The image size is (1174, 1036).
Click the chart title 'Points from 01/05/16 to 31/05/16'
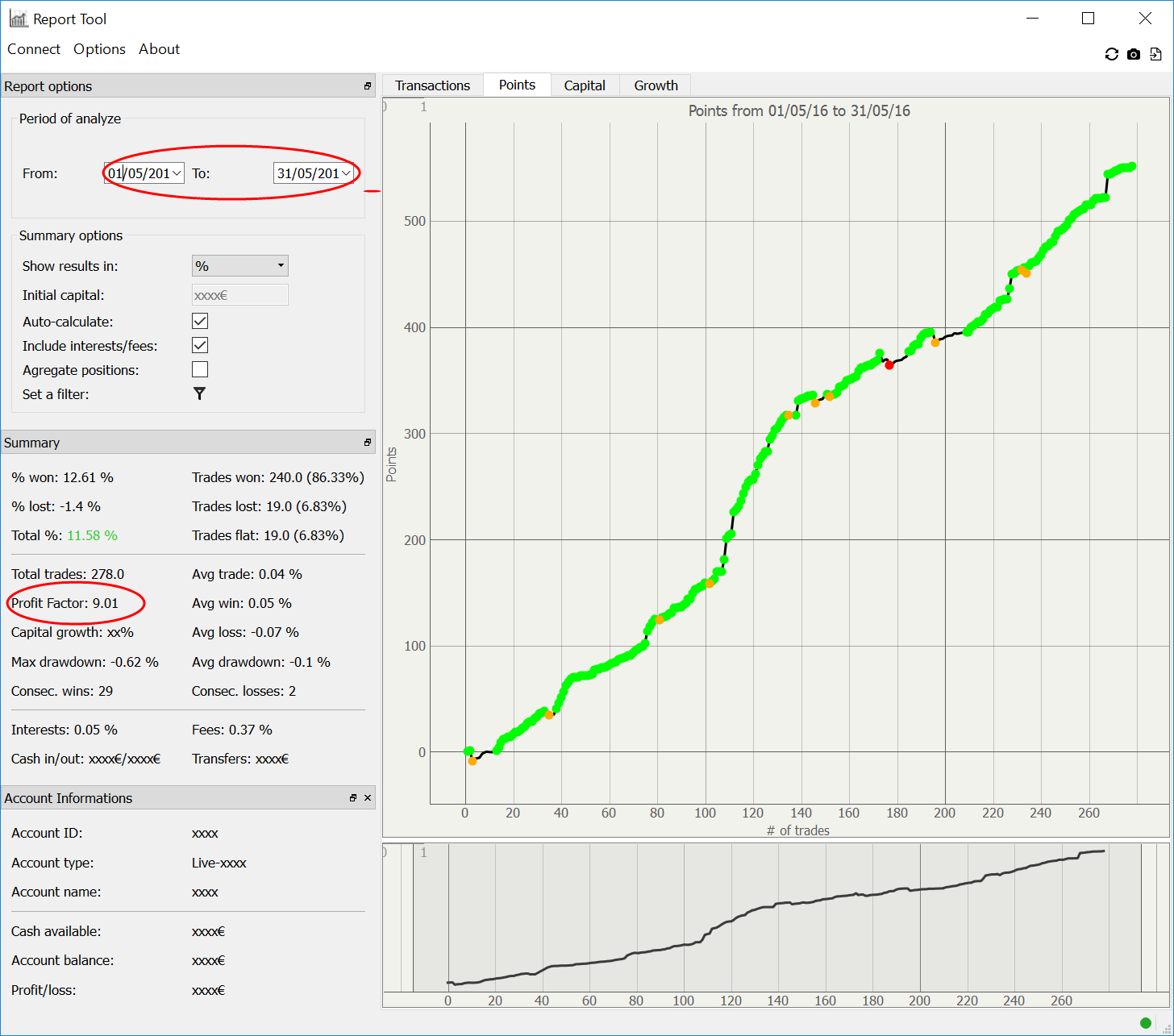(799, 111)
